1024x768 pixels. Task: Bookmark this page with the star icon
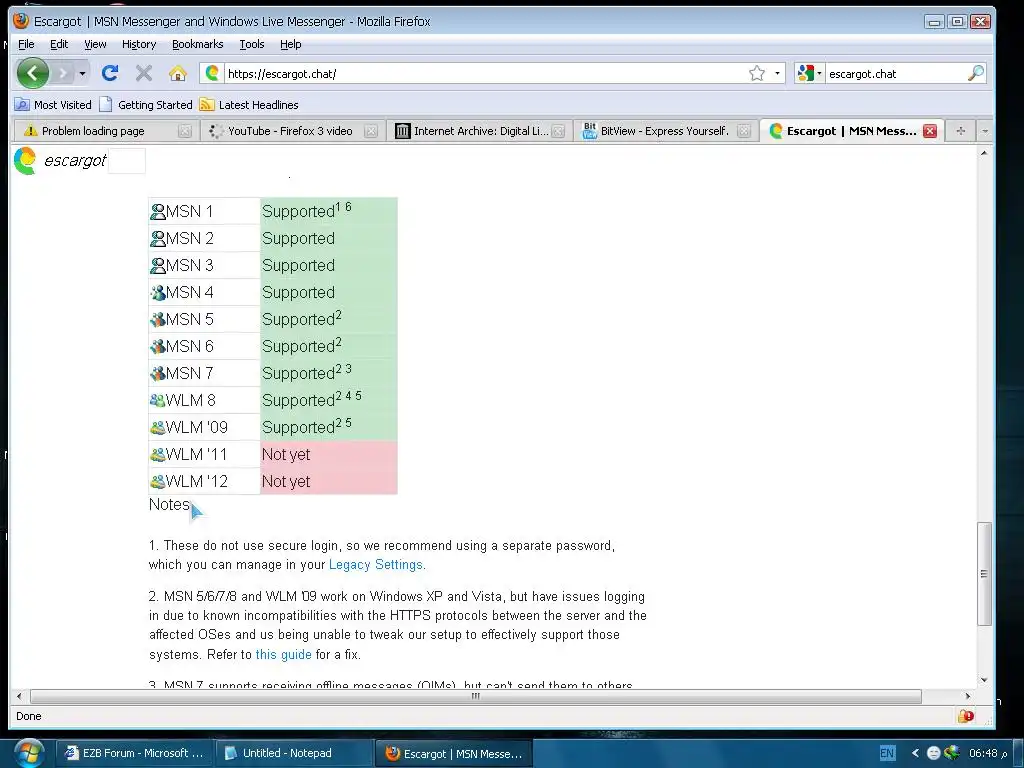pos(757,73)
